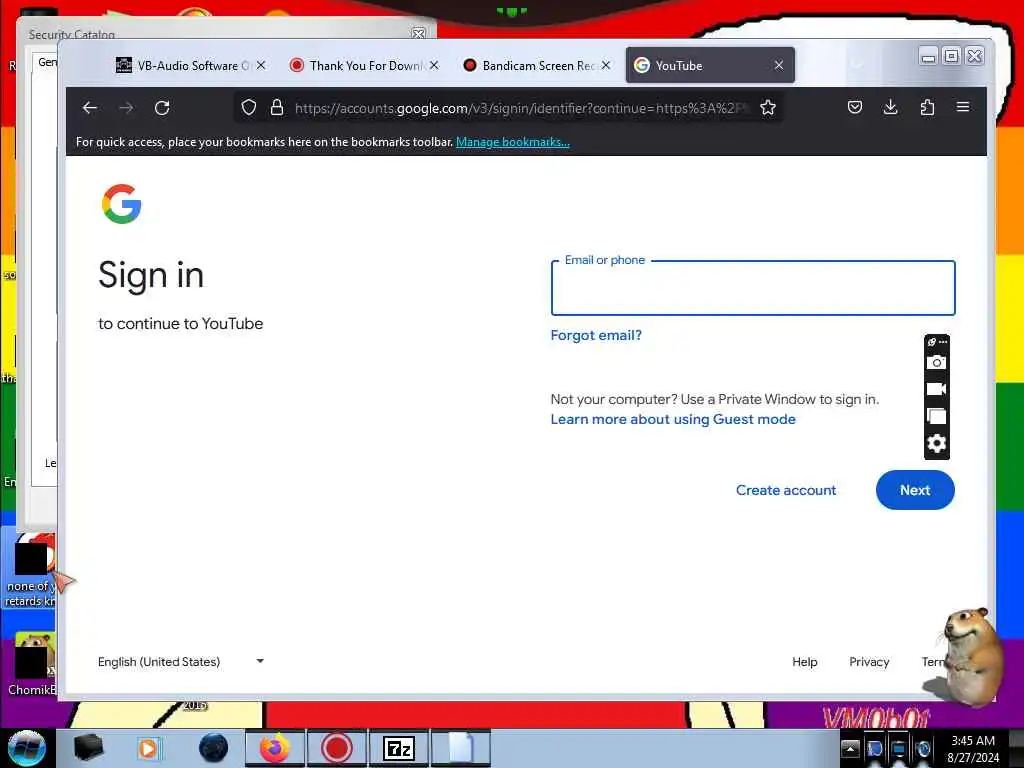Open the Firefox hamburger application menu
Screen dimensions: 1024x768
pos(963,106)
